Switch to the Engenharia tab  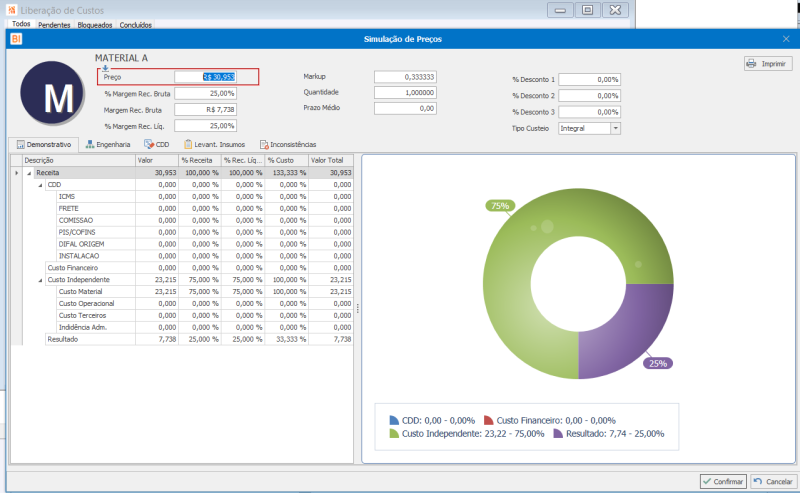[108, 144]
